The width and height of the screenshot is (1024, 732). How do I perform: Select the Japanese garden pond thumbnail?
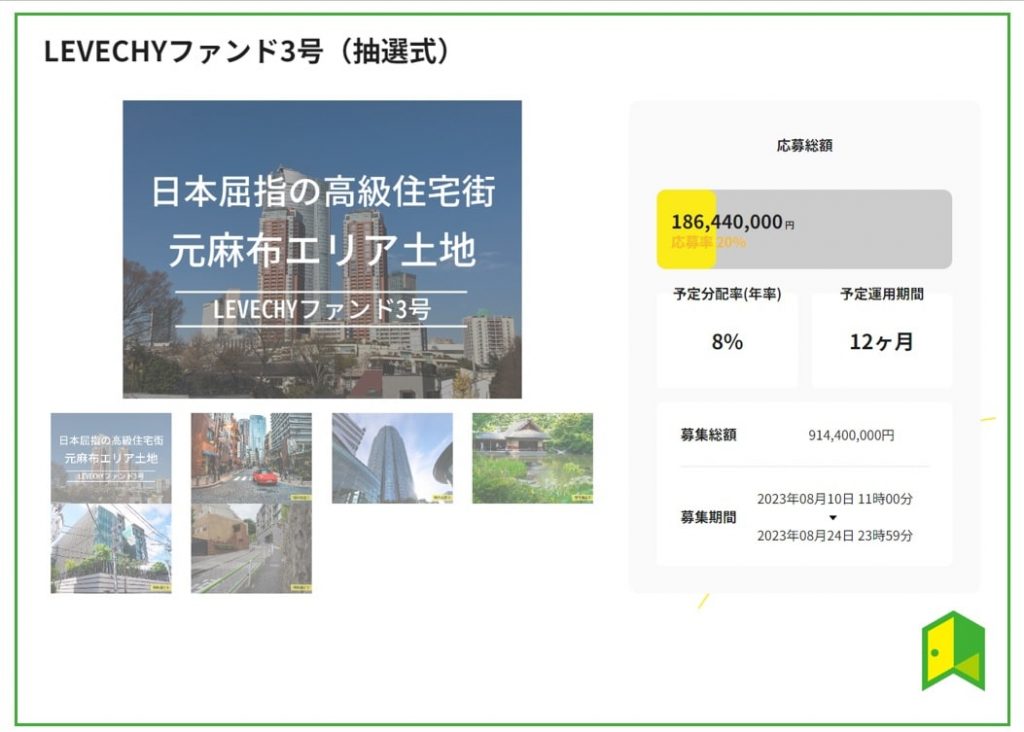pyautogui.click(x=532, y=458)
